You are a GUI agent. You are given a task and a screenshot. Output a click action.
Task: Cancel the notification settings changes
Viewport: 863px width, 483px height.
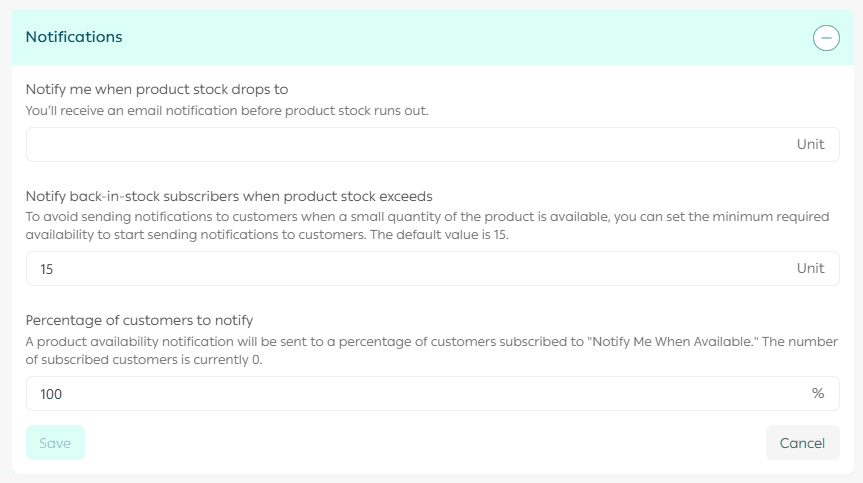(x=802, y=443)
